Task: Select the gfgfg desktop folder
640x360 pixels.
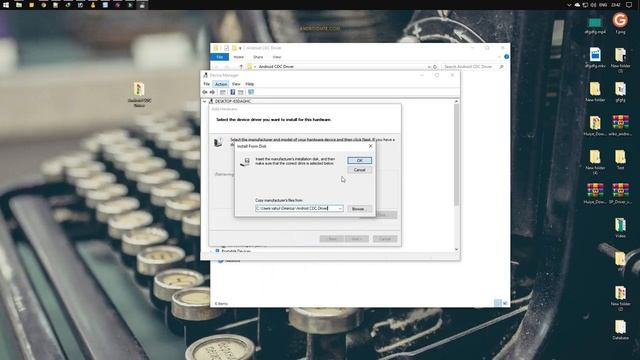Action: point(620,92)
